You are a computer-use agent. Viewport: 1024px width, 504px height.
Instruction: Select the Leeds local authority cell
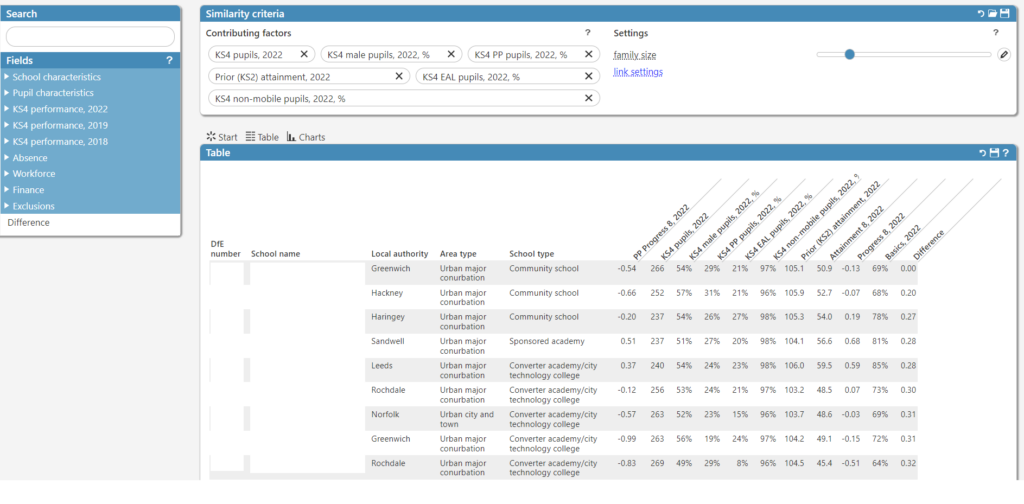tap(382, 366)
